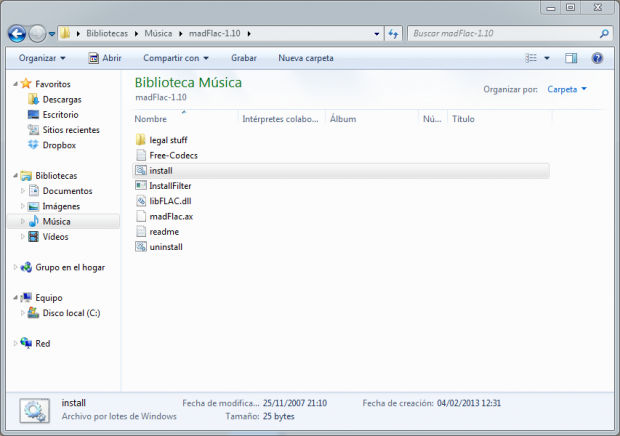Open the Carpeta arrange-by dropdown
The width and height of the screenshot is (620, 436).
[x=567, y=89]
